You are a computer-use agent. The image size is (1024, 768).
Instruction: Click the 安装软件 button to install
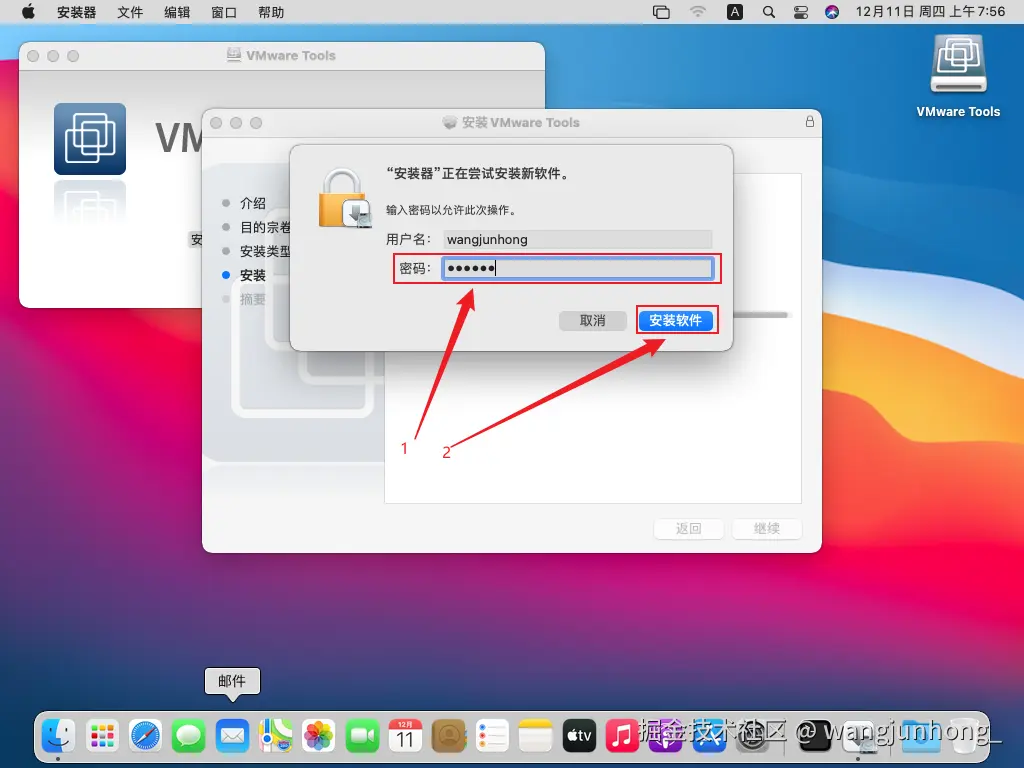point(676,320)
